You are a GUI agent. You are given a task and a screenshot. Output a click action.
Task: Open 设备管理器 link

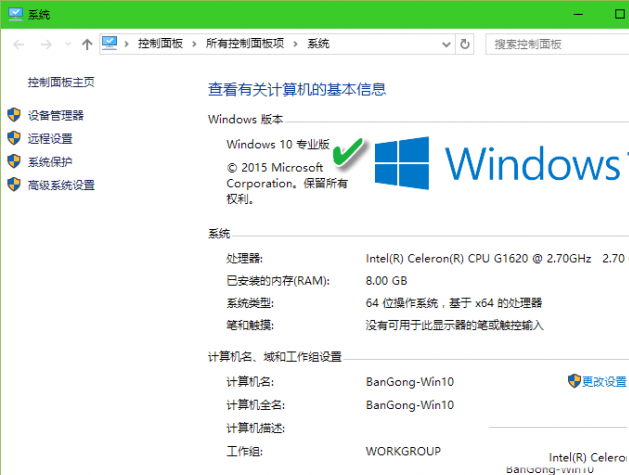tap(56, 116)
